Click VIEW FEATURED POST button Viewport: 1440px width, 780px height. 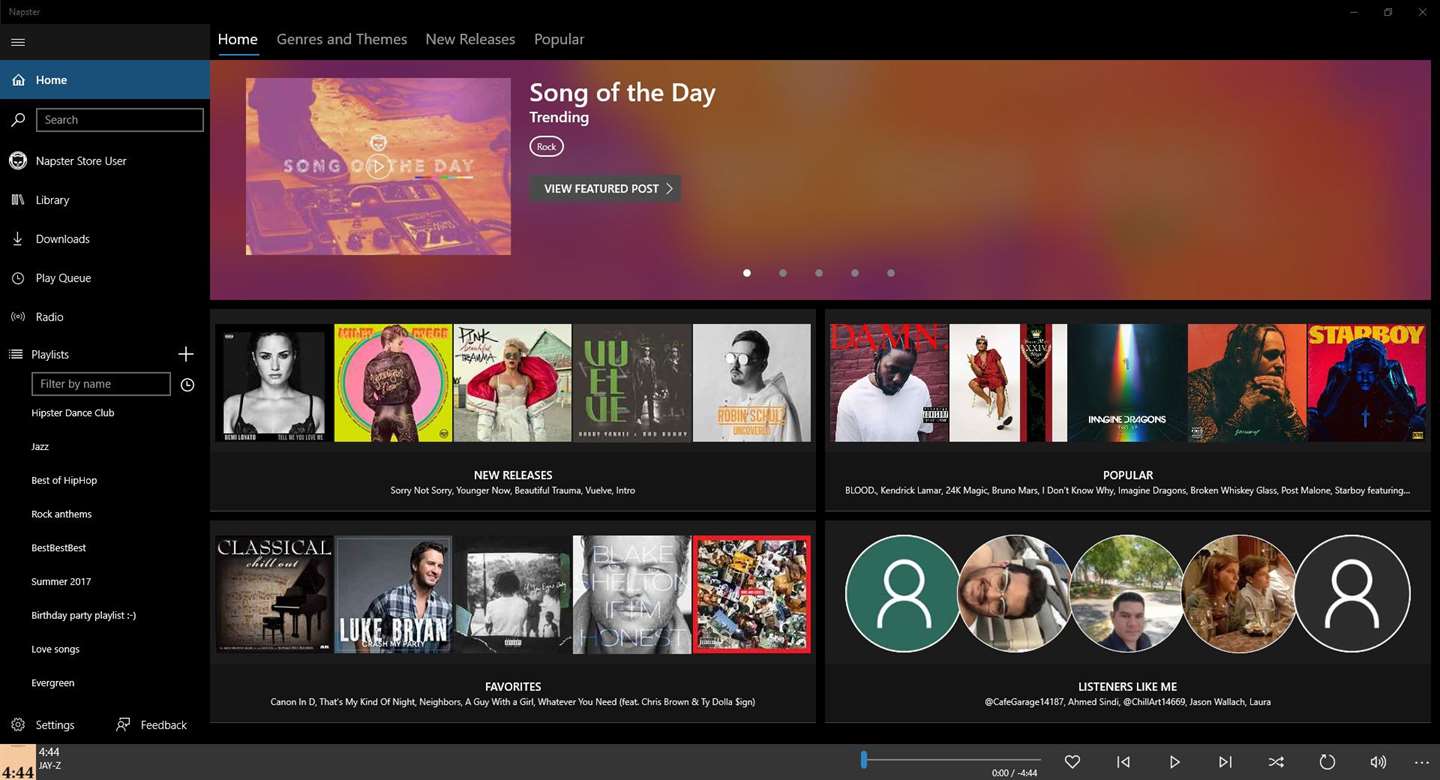(x=606, y=188)
